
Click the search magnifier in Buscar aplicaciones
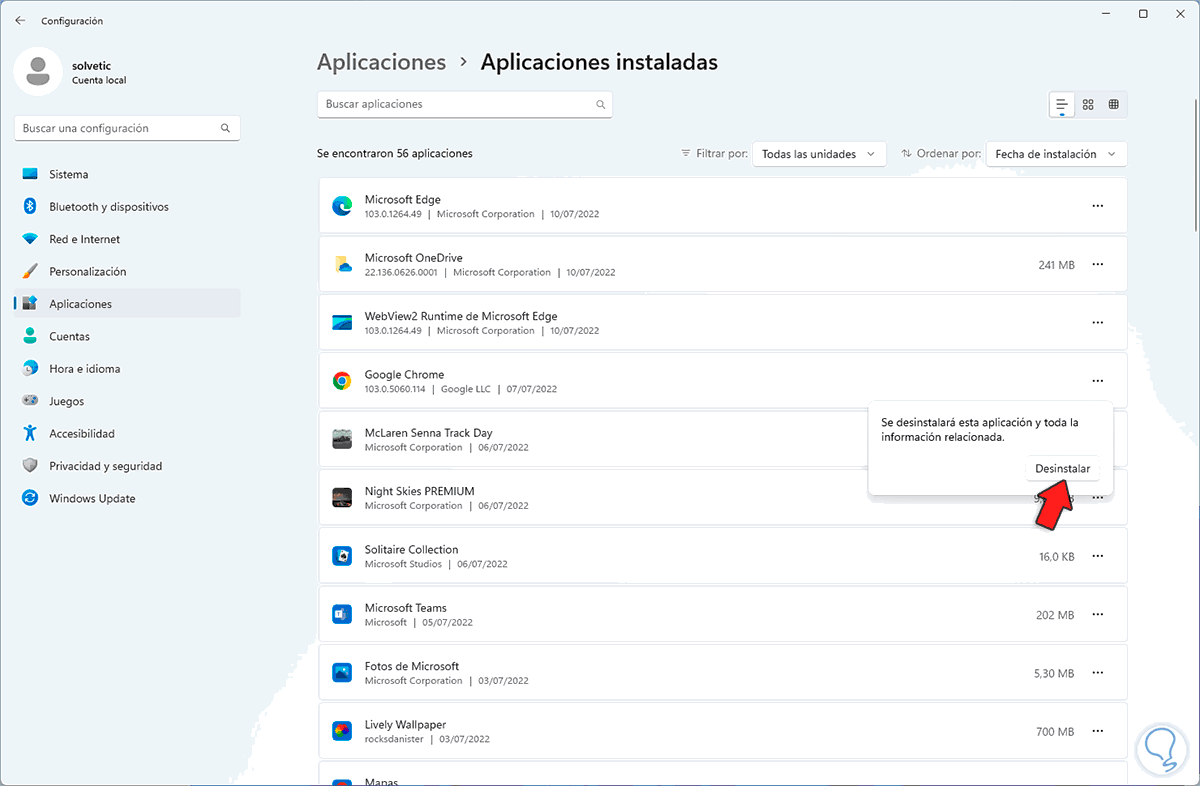coord(600,104)
